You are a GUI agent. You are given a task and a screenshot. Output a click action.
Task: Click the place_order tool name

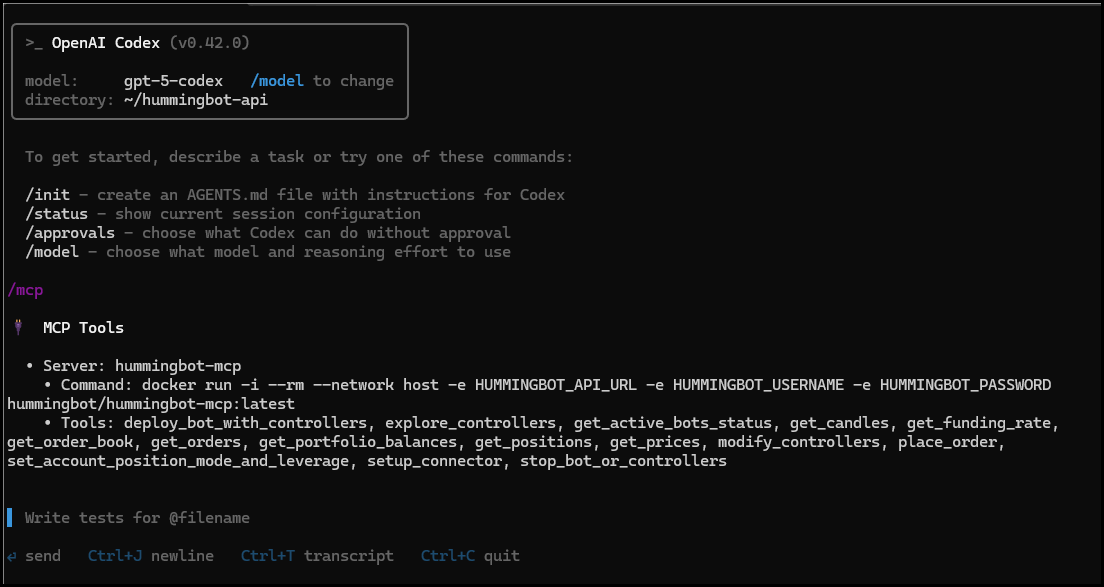pyautogui.click(x=947, y=441)
